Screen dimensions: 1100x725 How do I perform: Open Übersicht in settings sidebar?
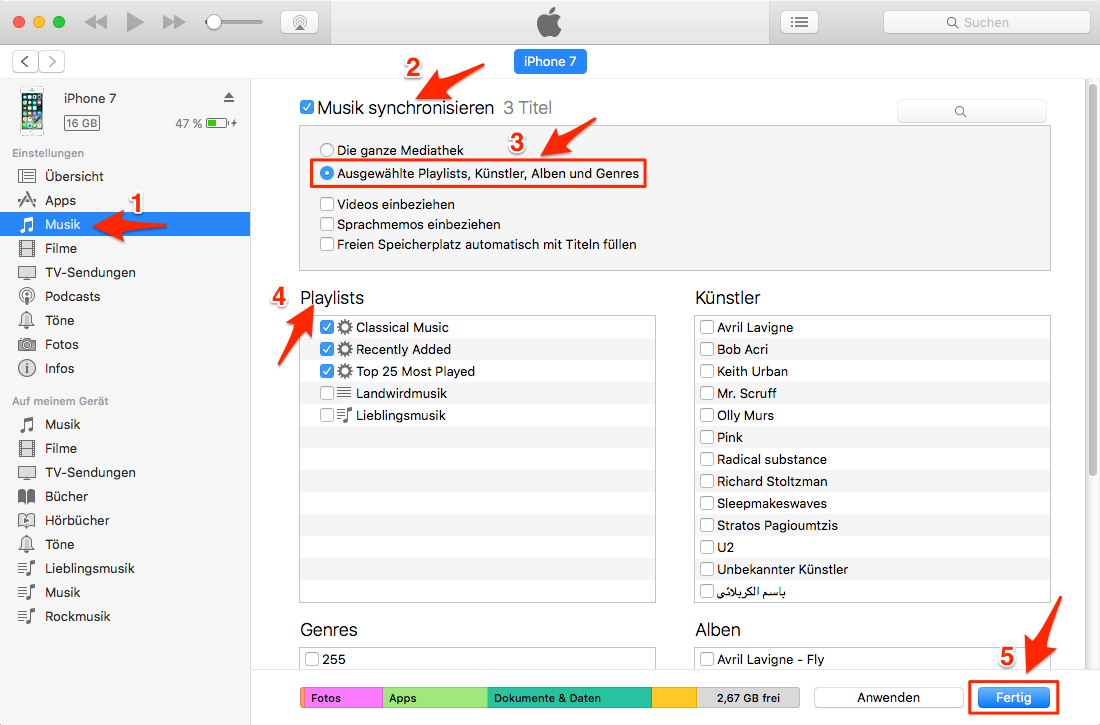(125, 176)
